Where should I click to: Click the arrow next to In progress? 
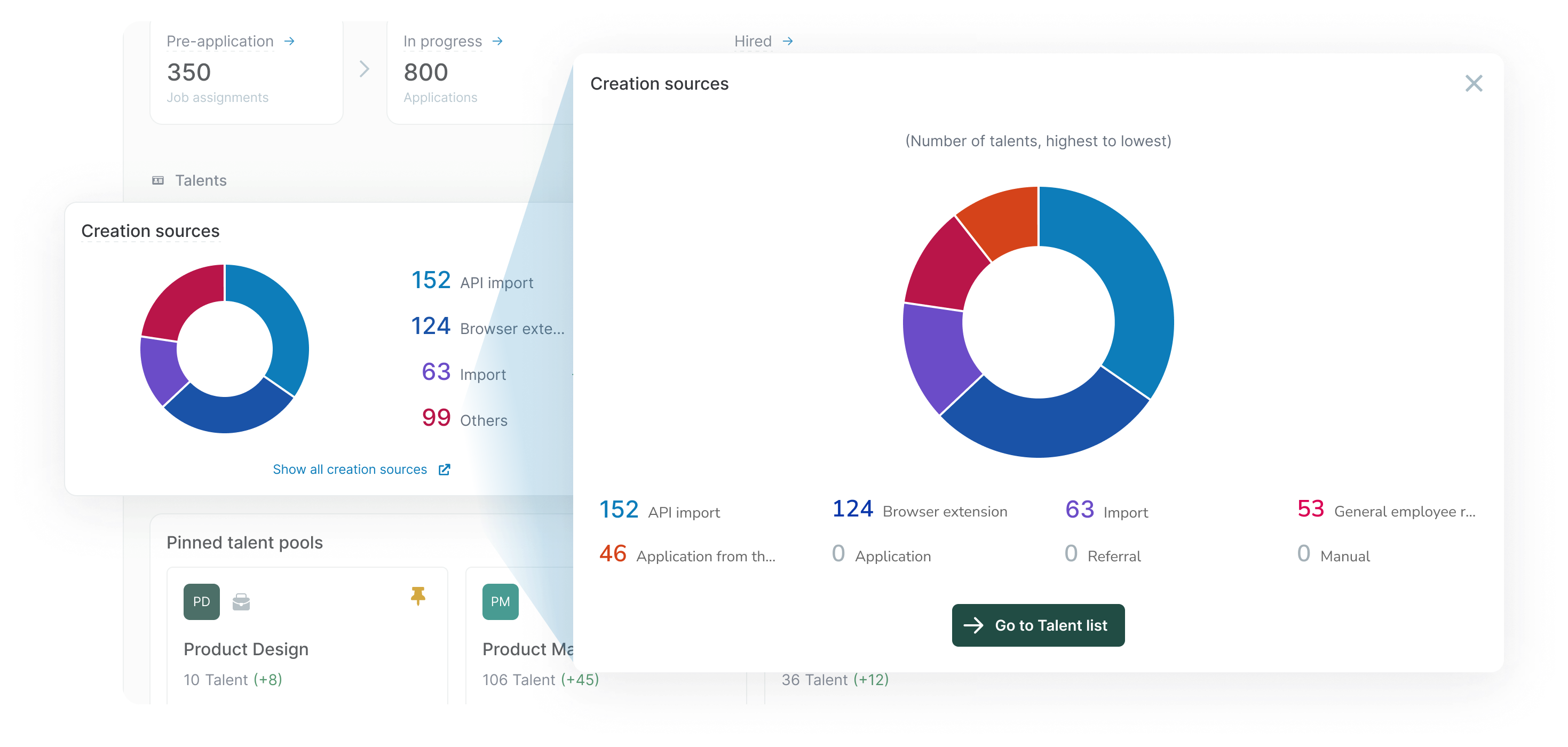click(497, 41)
